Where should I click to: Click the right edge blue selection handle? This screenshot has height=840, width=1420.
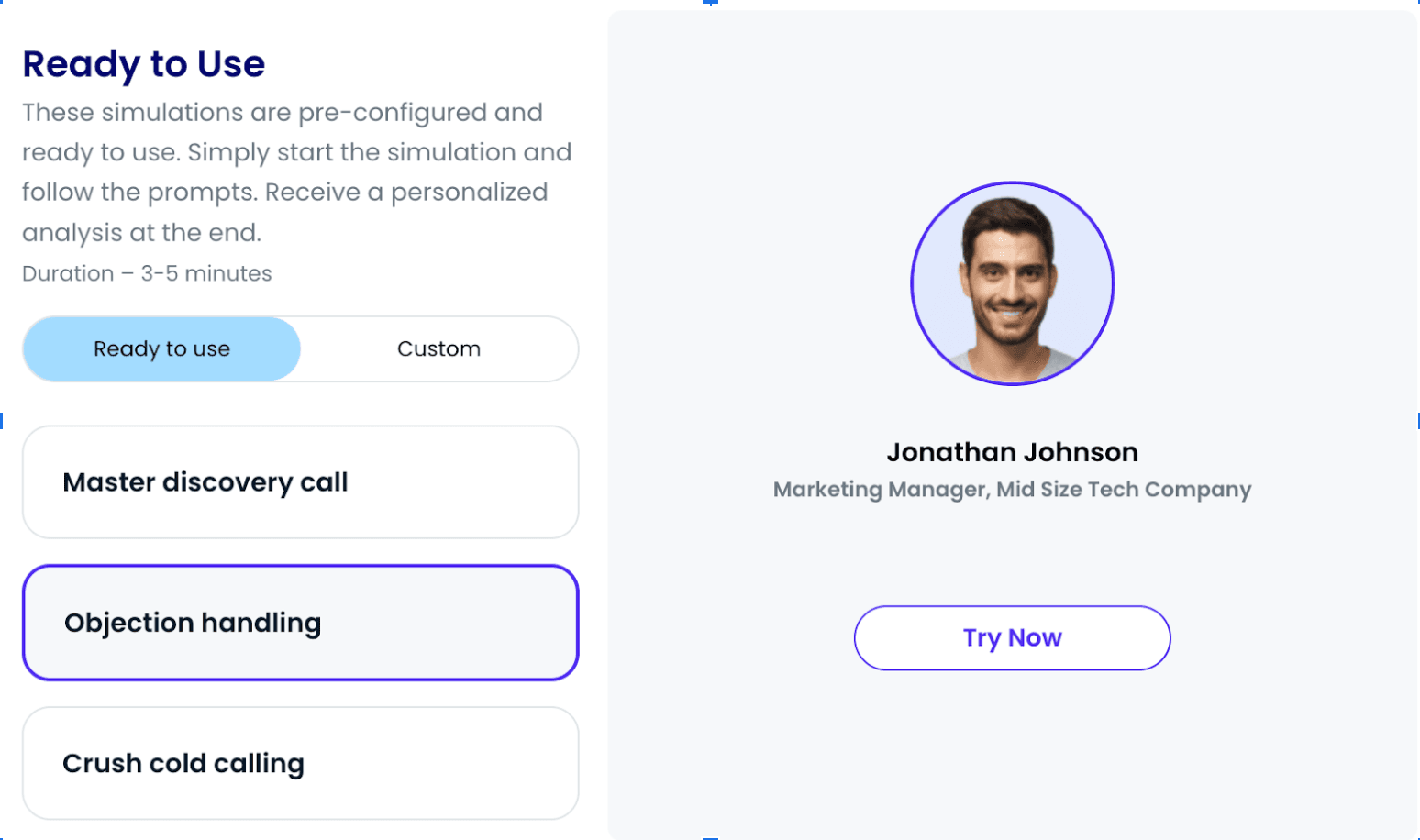click(1417, 421)
